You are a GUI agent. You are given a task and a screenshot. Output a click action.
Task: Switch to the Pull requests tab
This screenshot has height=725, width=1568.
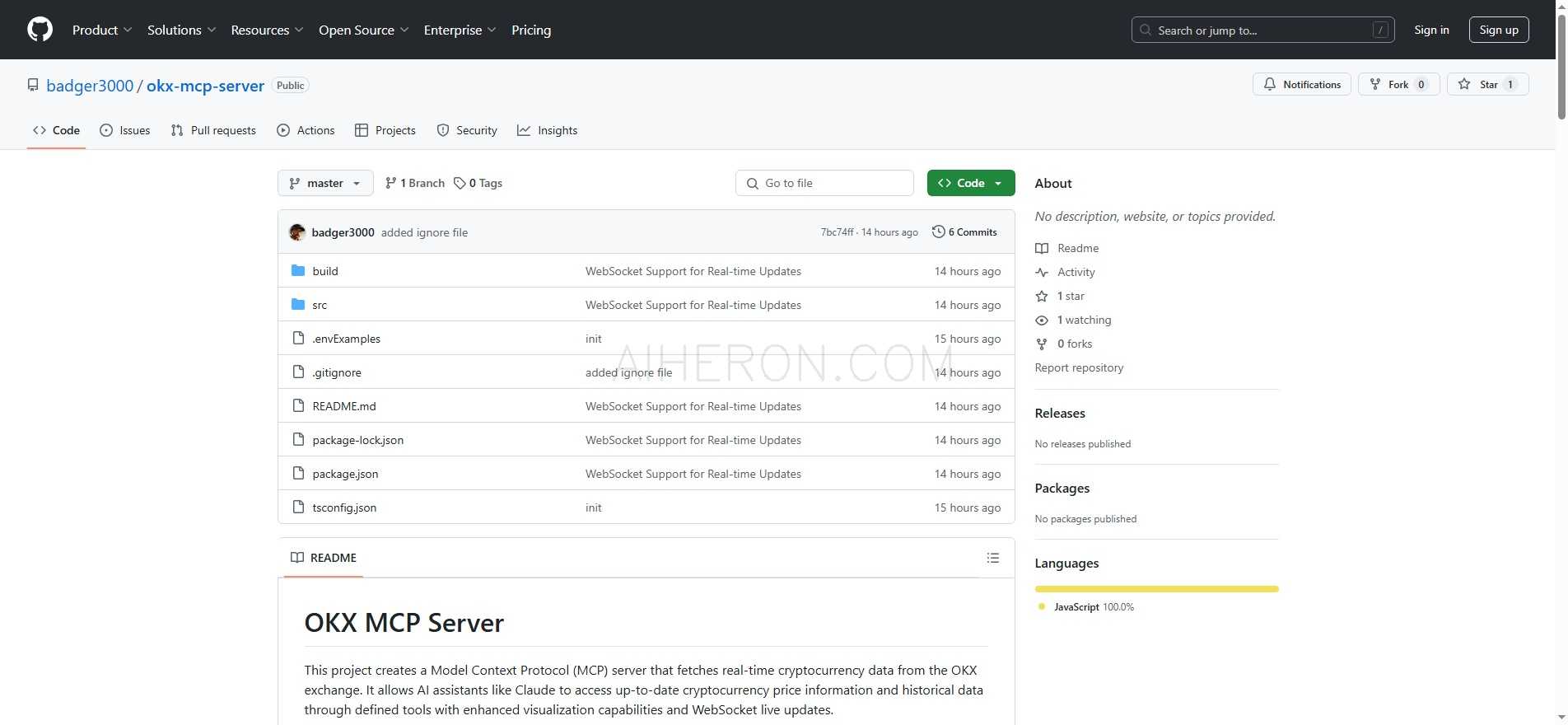(x=213, y=130)
